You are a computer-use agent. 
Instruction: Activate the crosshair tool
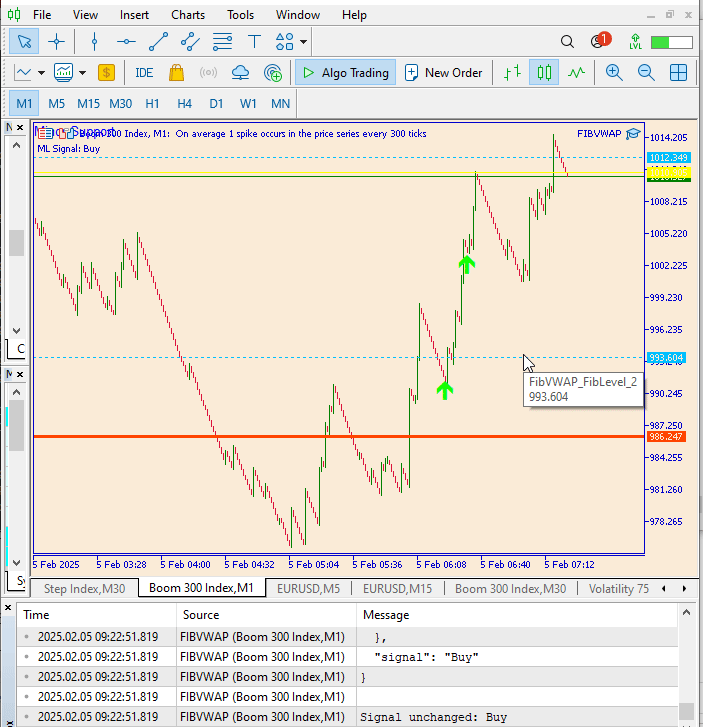pos(57,42)
